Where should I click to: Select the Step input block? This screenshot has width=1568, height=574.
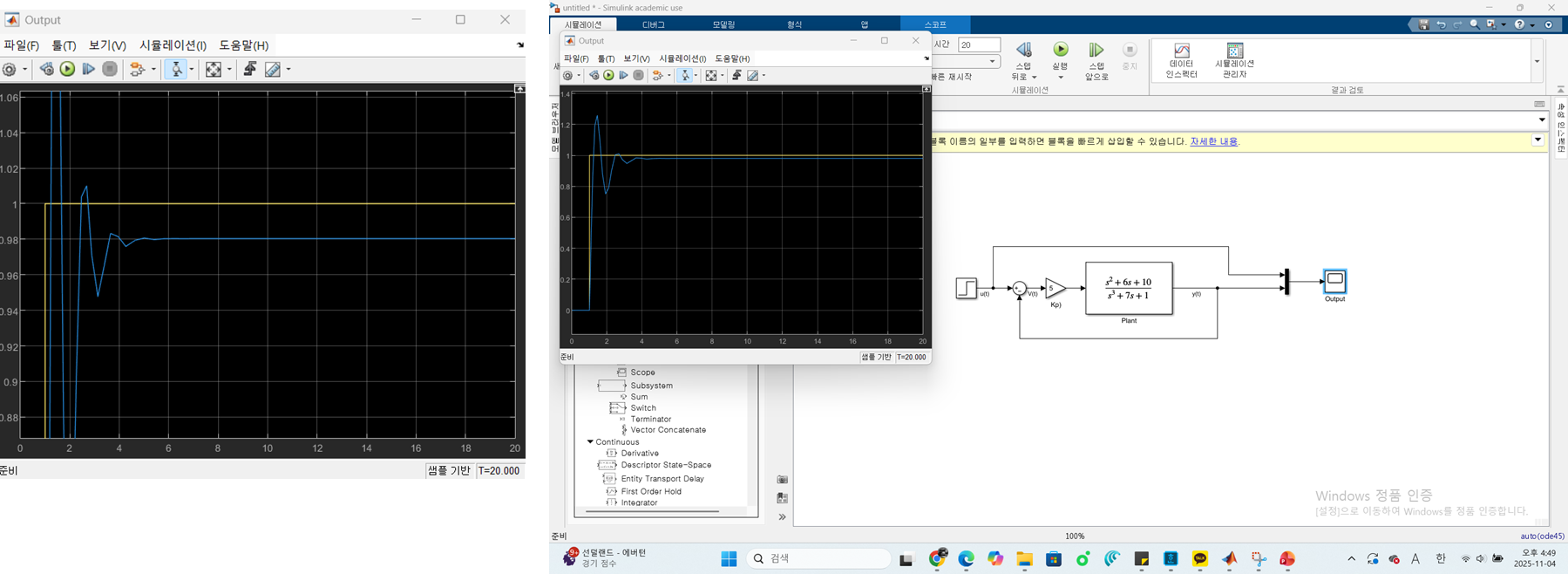(x=966, y=288)
